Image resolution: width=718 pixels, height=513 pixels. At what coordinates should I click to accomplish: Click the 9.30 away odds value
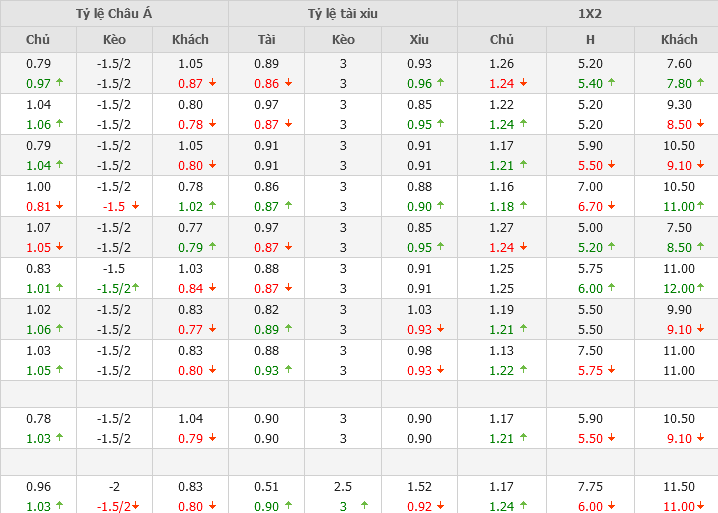(x=679, y=104)
